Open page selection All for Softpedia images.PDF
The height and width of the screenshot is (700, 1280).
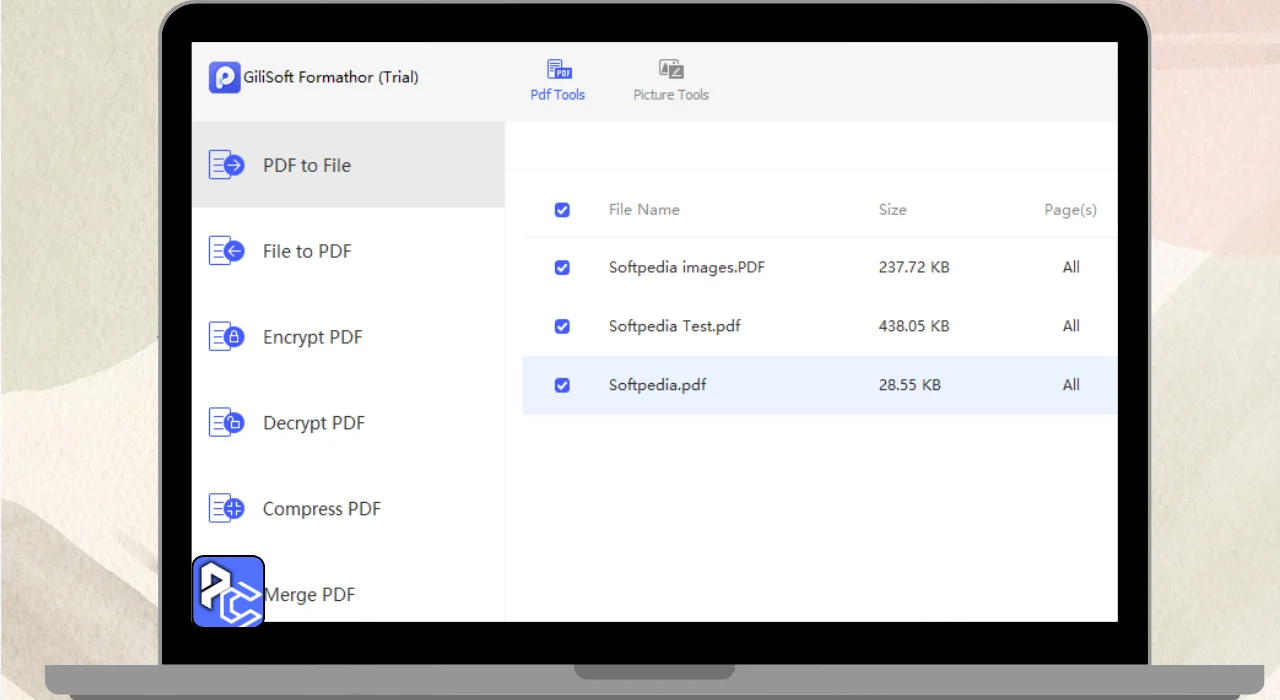coord(1071,267)
